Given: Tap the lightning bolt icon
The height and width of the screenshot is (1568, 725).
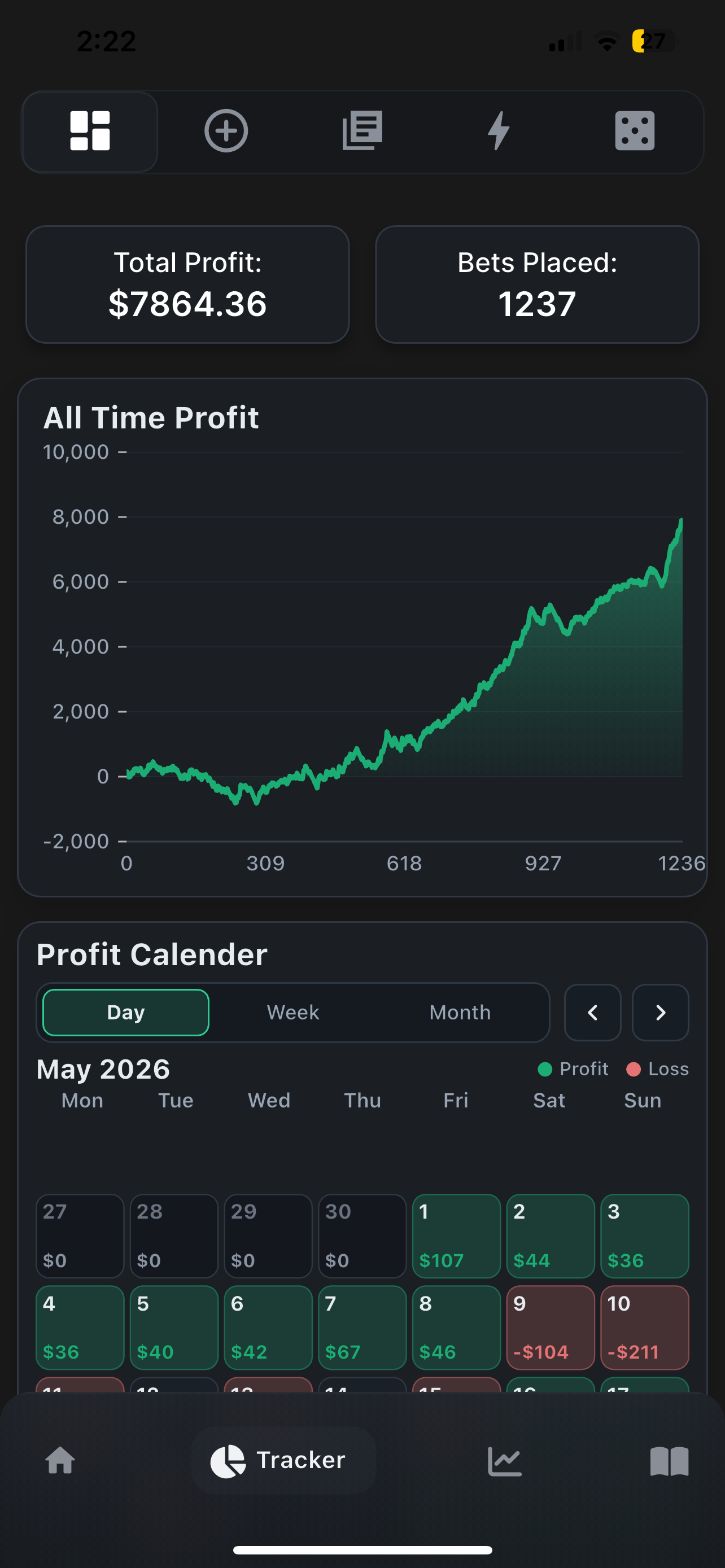Looking at the screenshot, I should tap(499, 130).
